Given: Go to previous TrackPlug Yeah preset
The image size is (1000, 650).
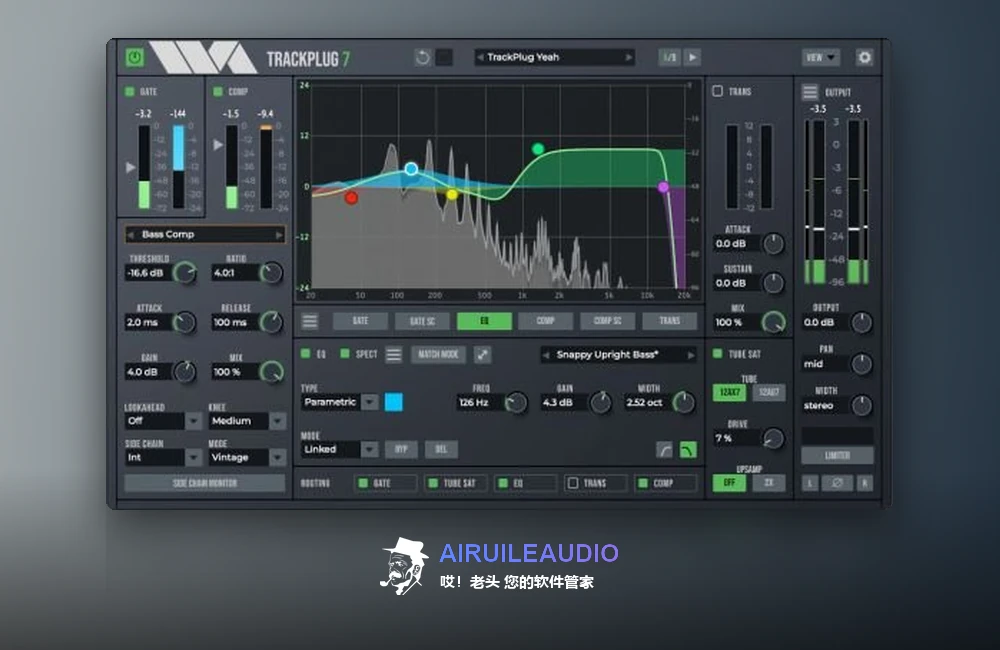Looking at the screenshot, I should 480,57.
